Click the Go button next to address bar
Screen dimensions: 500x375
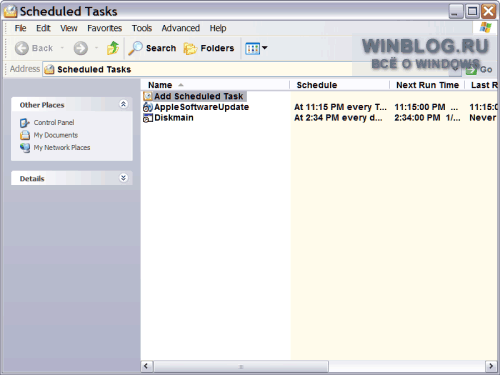[479, 70]
